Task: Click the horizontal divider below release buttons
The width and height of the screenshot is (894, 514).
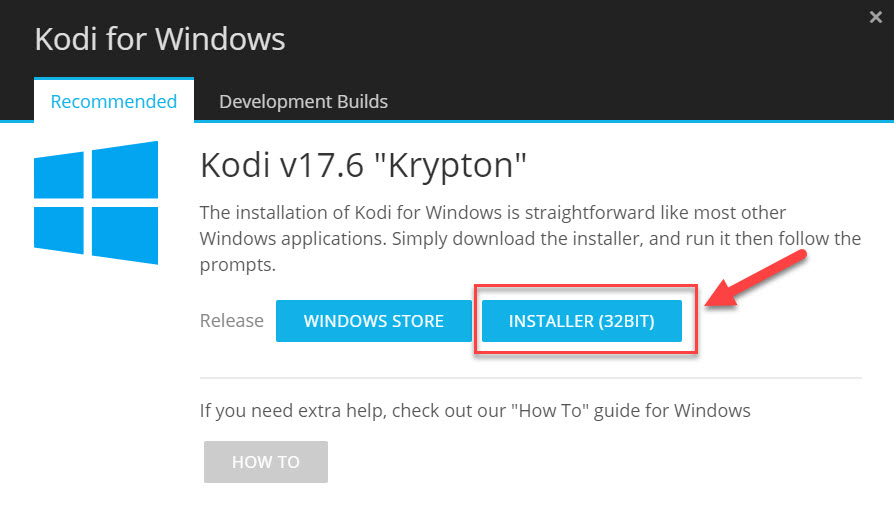Action: click(x=530, y=377)
